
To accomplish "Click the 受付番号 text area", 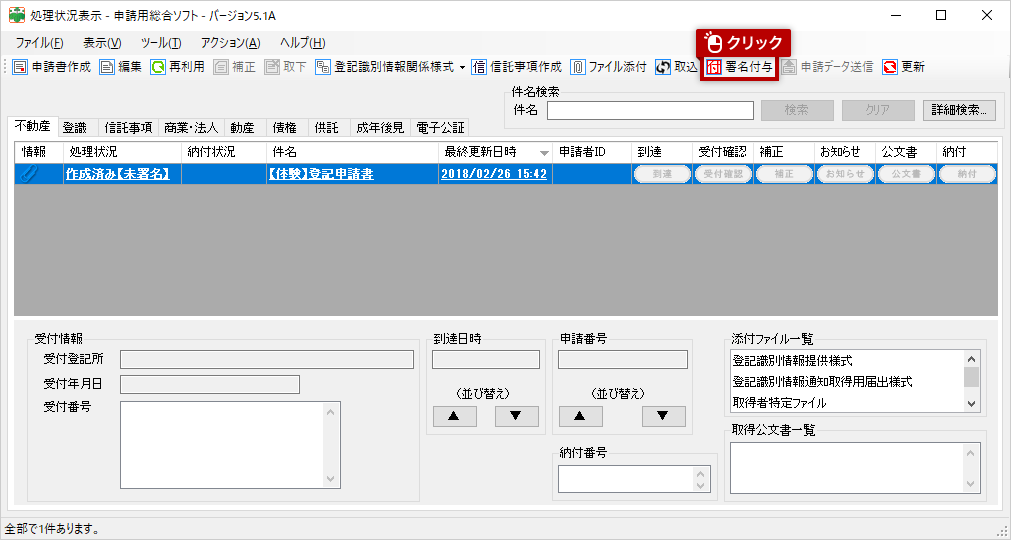I will pyautogui.click(x=230, y=445).
